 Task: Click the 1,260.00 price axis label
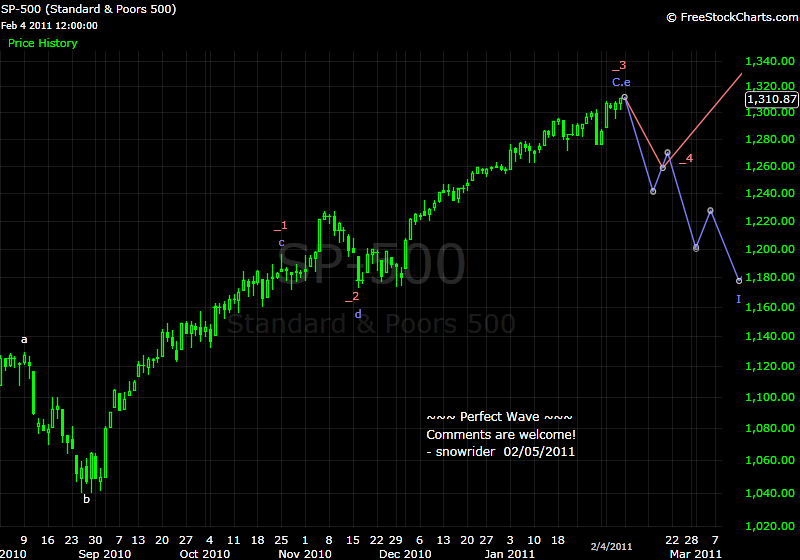pyautogui.click(x=770, y=166)
